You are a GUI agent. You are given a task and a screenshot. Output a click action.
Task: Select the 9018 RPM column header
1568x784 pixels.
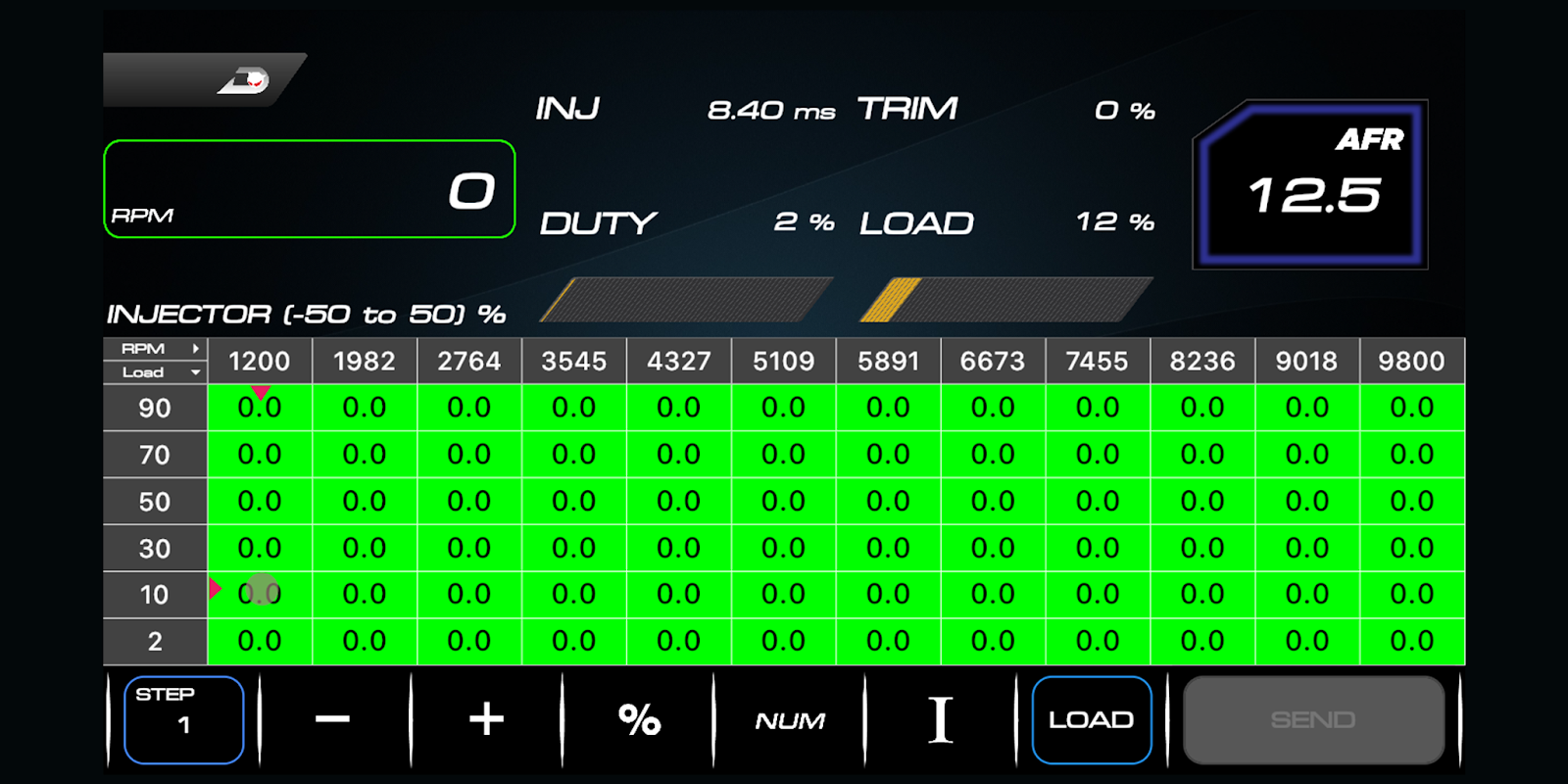click(x=1307, y=361)
